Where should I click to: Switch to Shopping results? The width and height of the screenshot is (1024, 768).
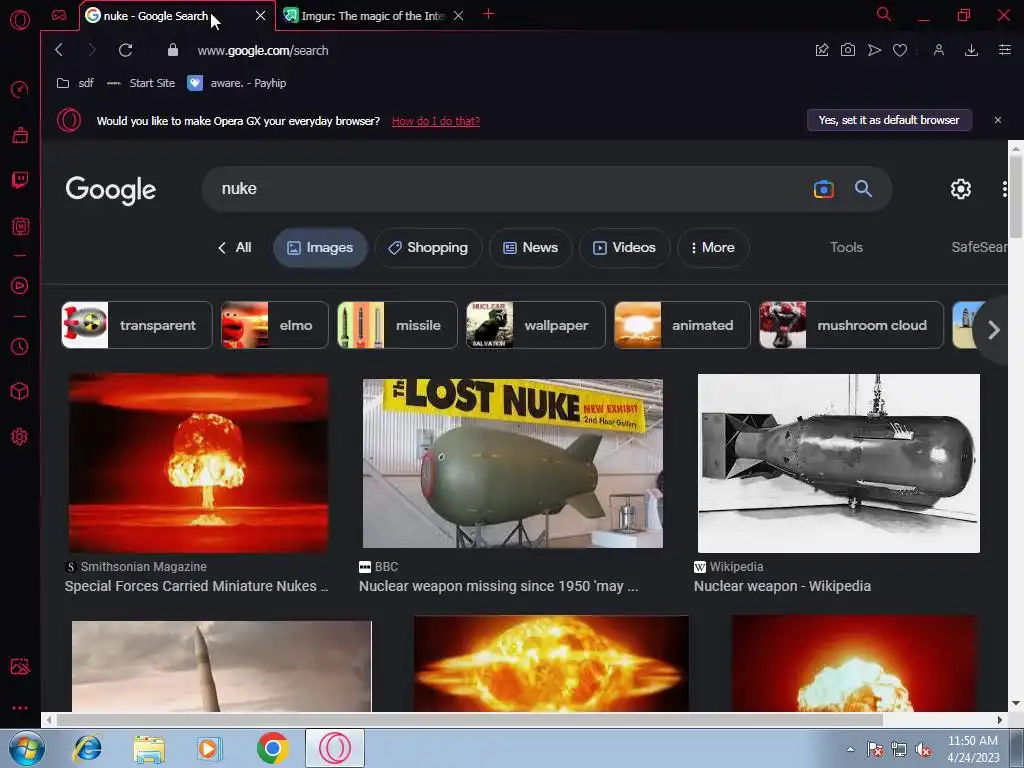(x=428, y=248)
